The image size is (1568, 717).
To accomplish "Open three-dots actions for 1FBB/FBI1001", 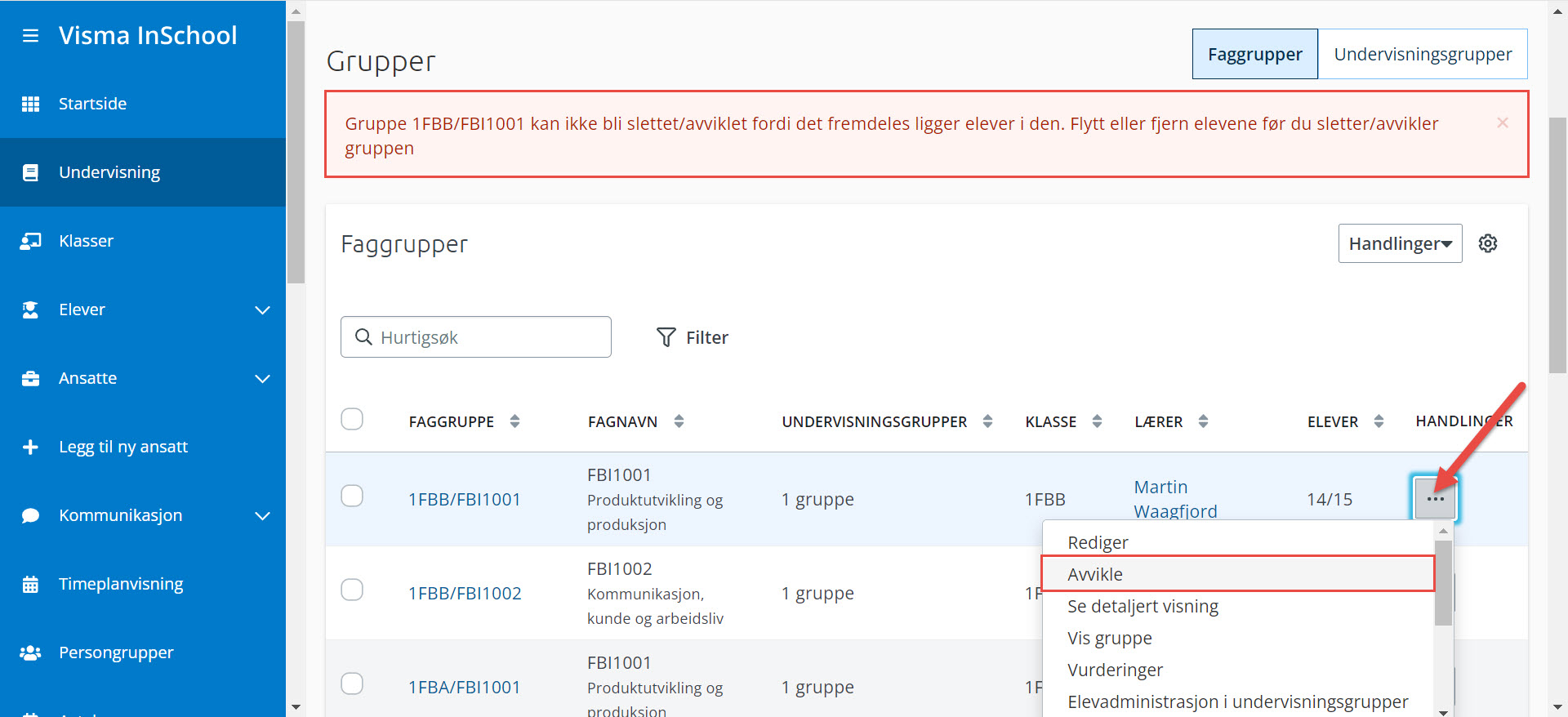I will [1435, 498].
